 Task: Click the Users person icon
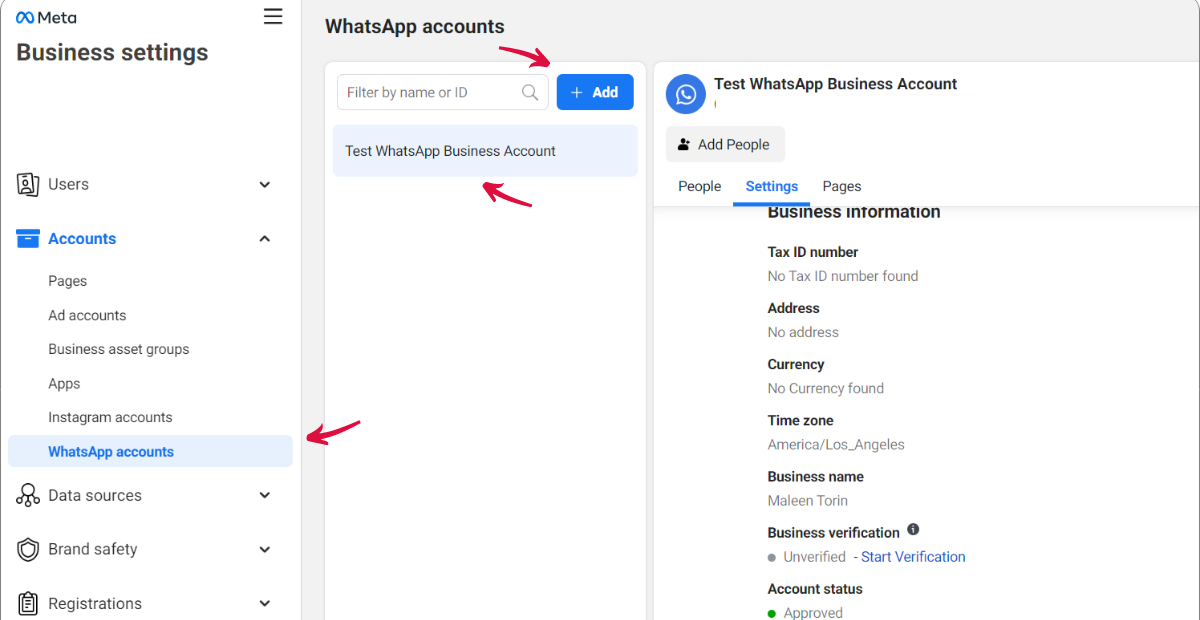point(28,184)
